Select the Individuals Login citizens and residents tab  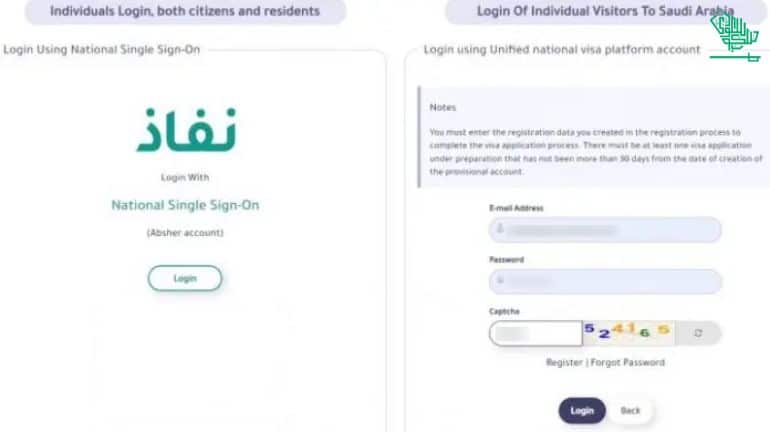click(185, 12)
